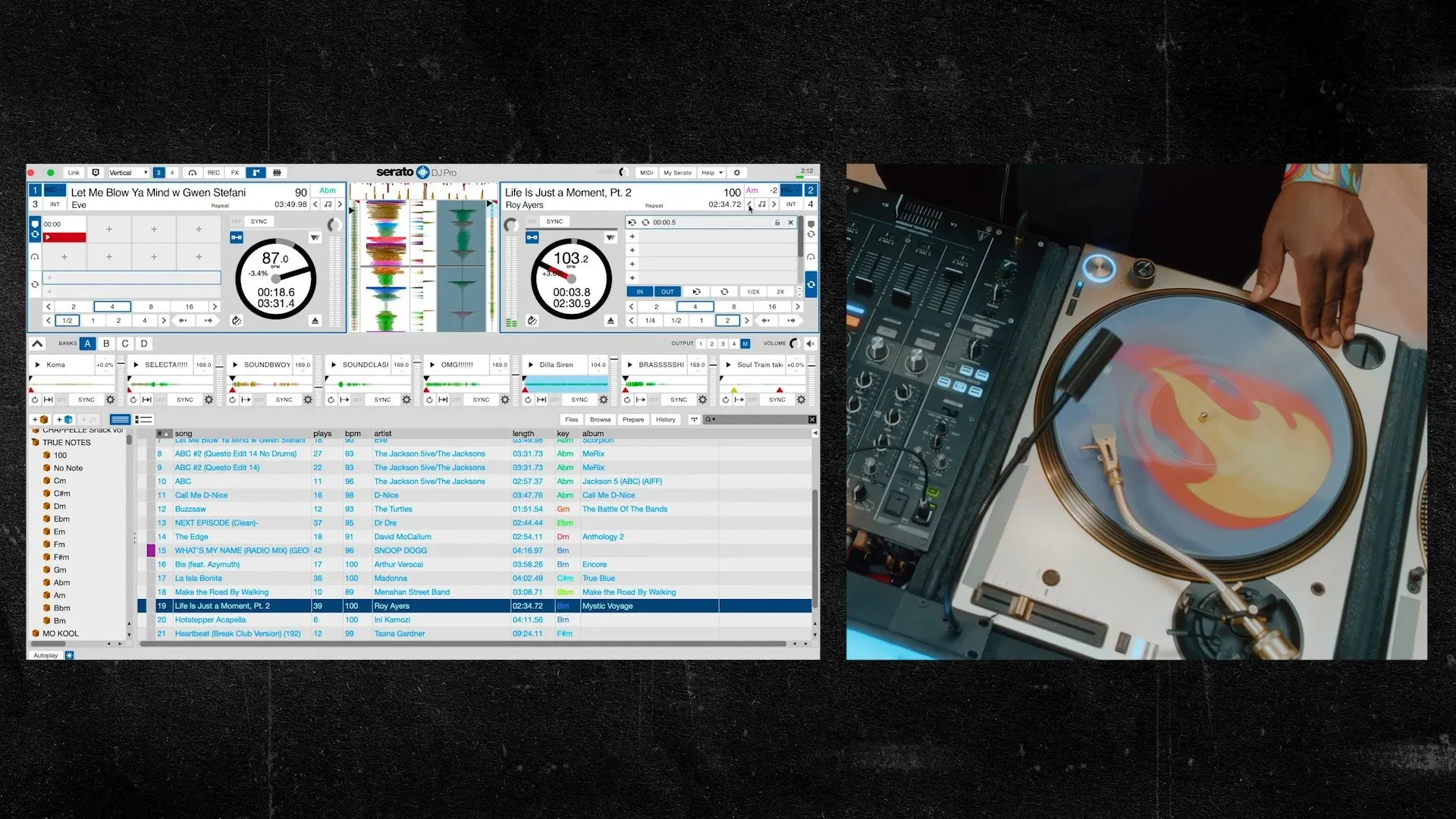Shift key up on deck 1
The image size is (1456, 819).
tap(340, 205)
